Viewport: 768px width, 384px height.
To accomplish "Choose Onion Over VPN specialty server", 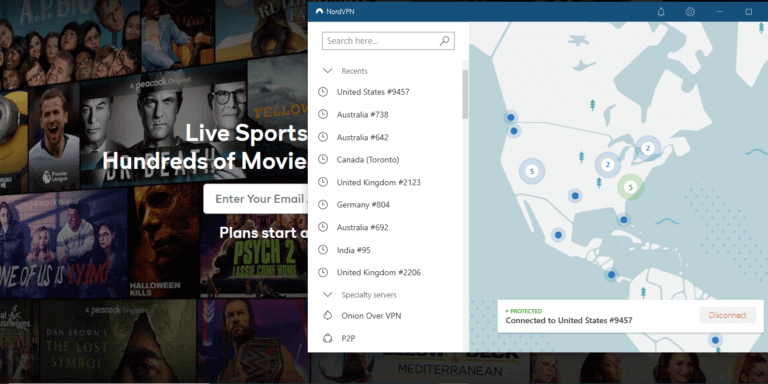I will pos(371,316).
